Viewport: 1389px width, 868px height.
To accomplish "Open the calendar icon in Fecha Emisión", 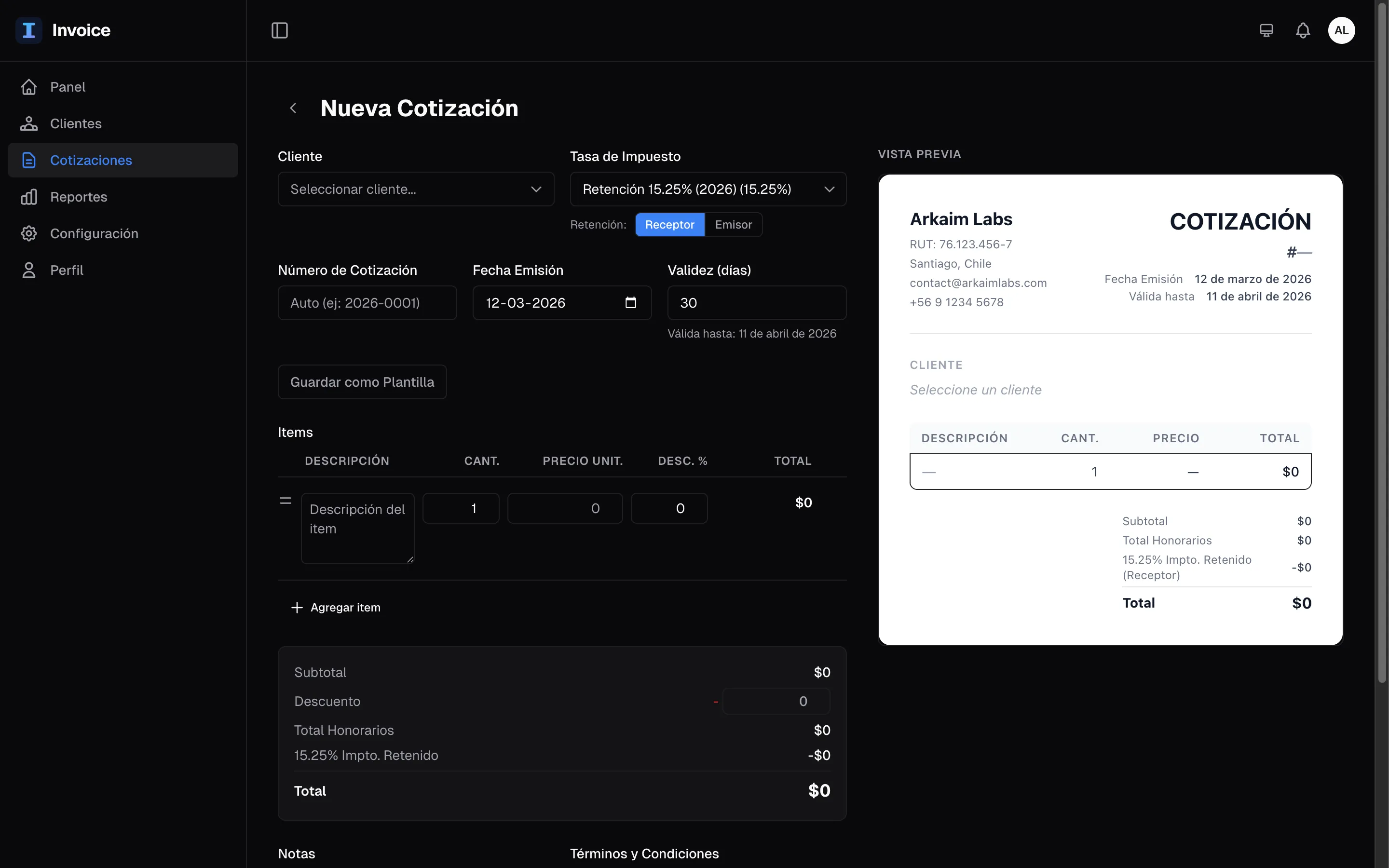I will click(x=630, y=302).
